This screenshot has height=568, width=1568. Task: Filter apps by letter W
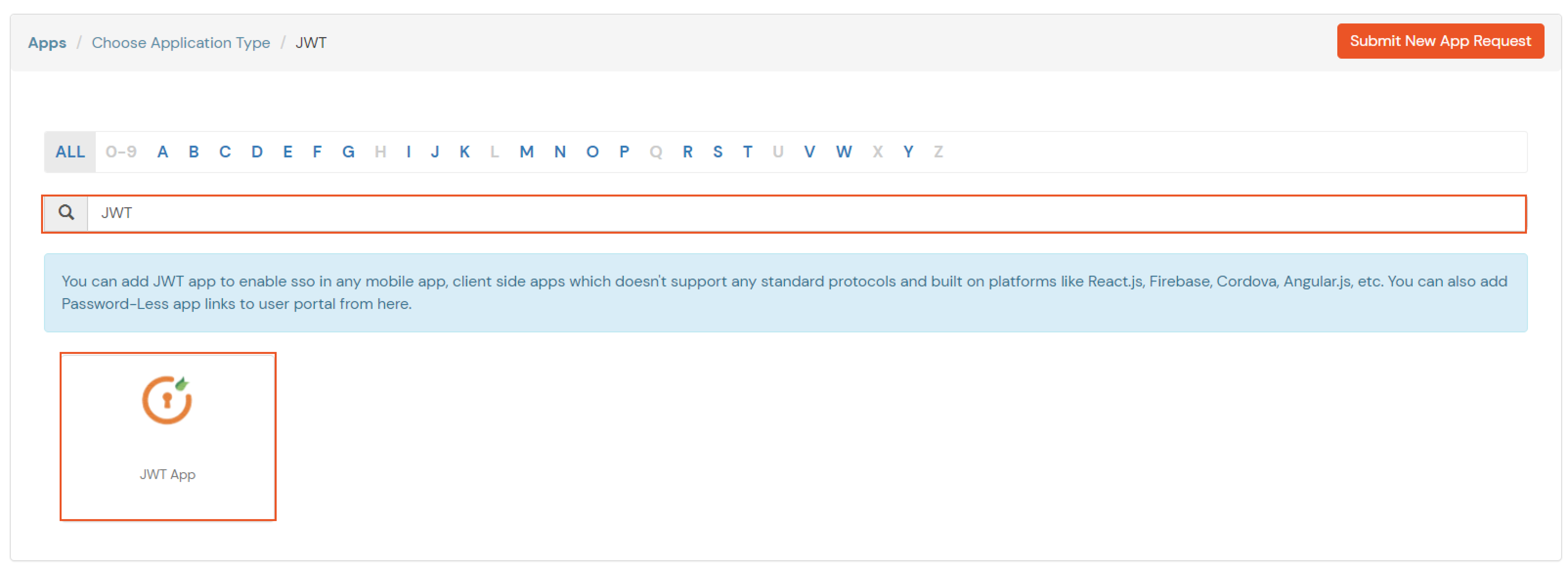point(843,152)
